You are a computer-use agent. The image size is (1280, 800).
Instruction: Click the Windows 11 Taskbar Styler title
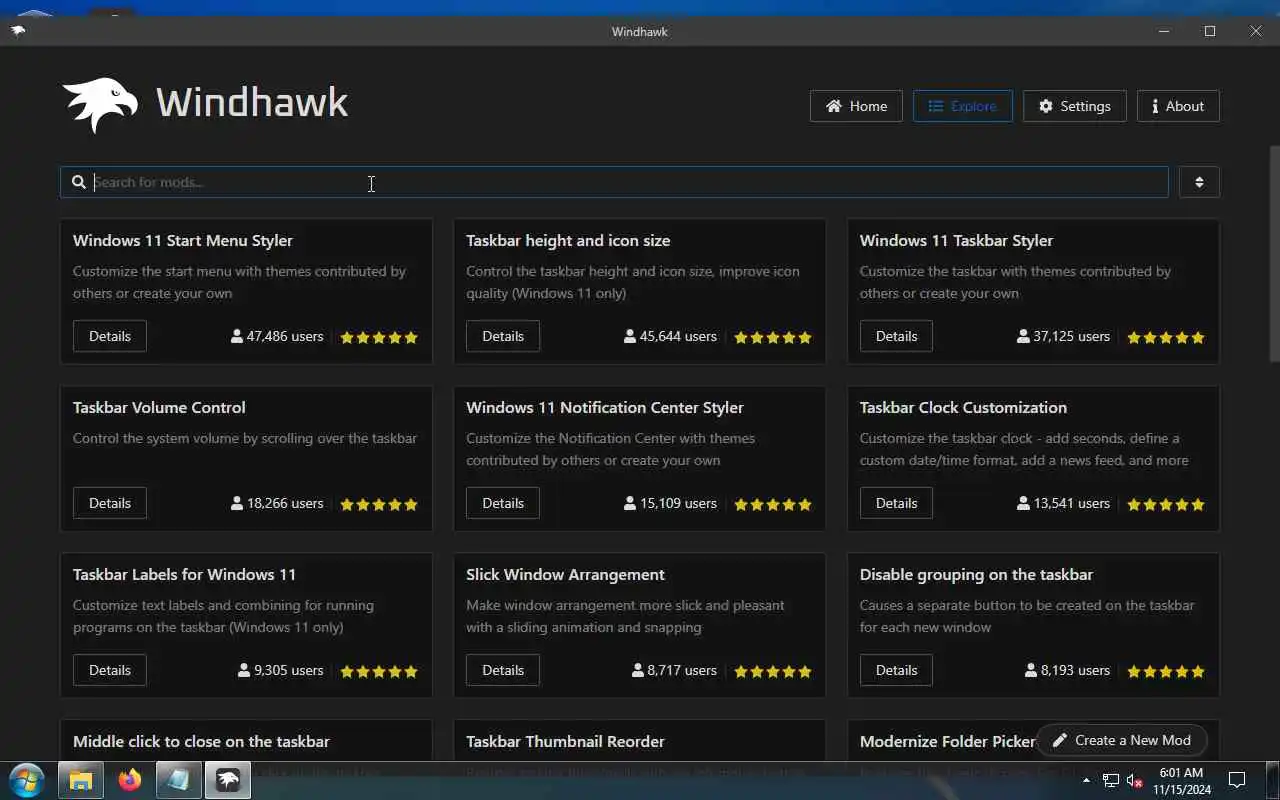(x=956, y=240)
